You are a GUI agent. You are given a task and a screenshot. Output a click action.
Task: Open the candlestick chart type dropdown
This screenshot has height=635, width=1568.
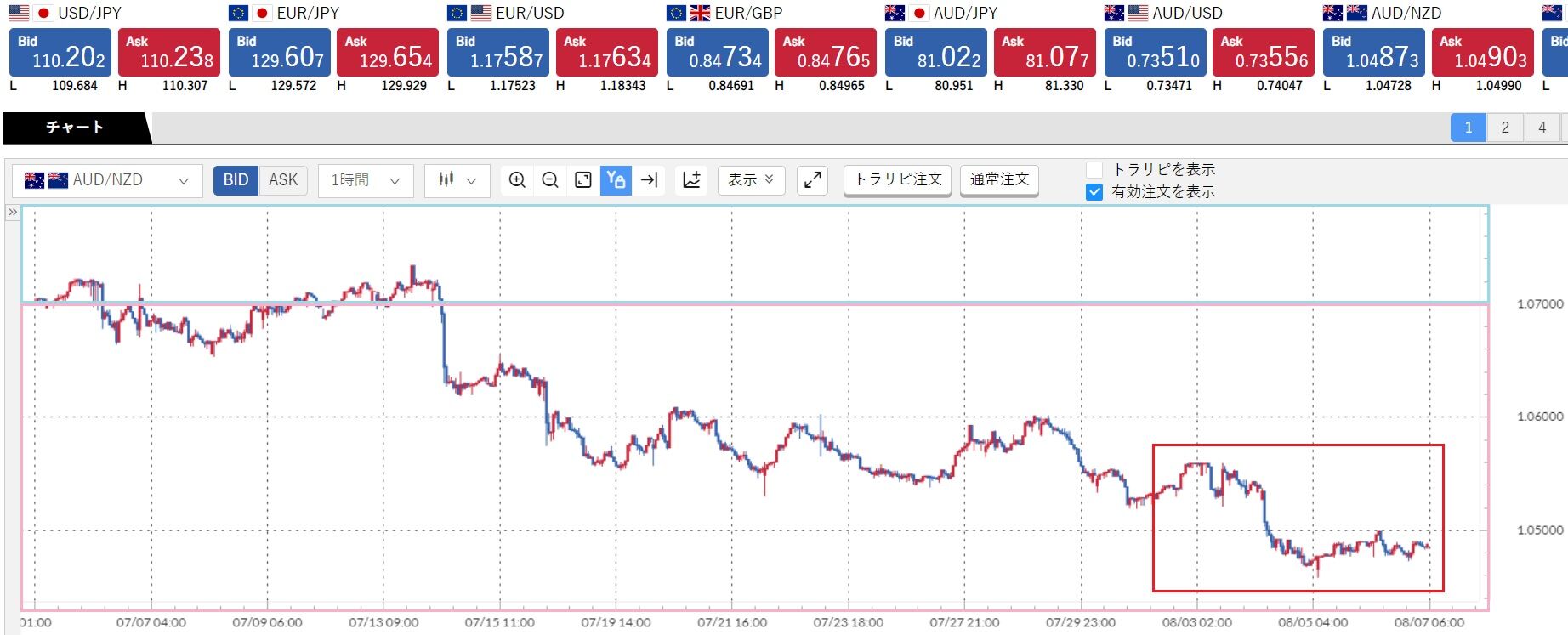point(457,180)
